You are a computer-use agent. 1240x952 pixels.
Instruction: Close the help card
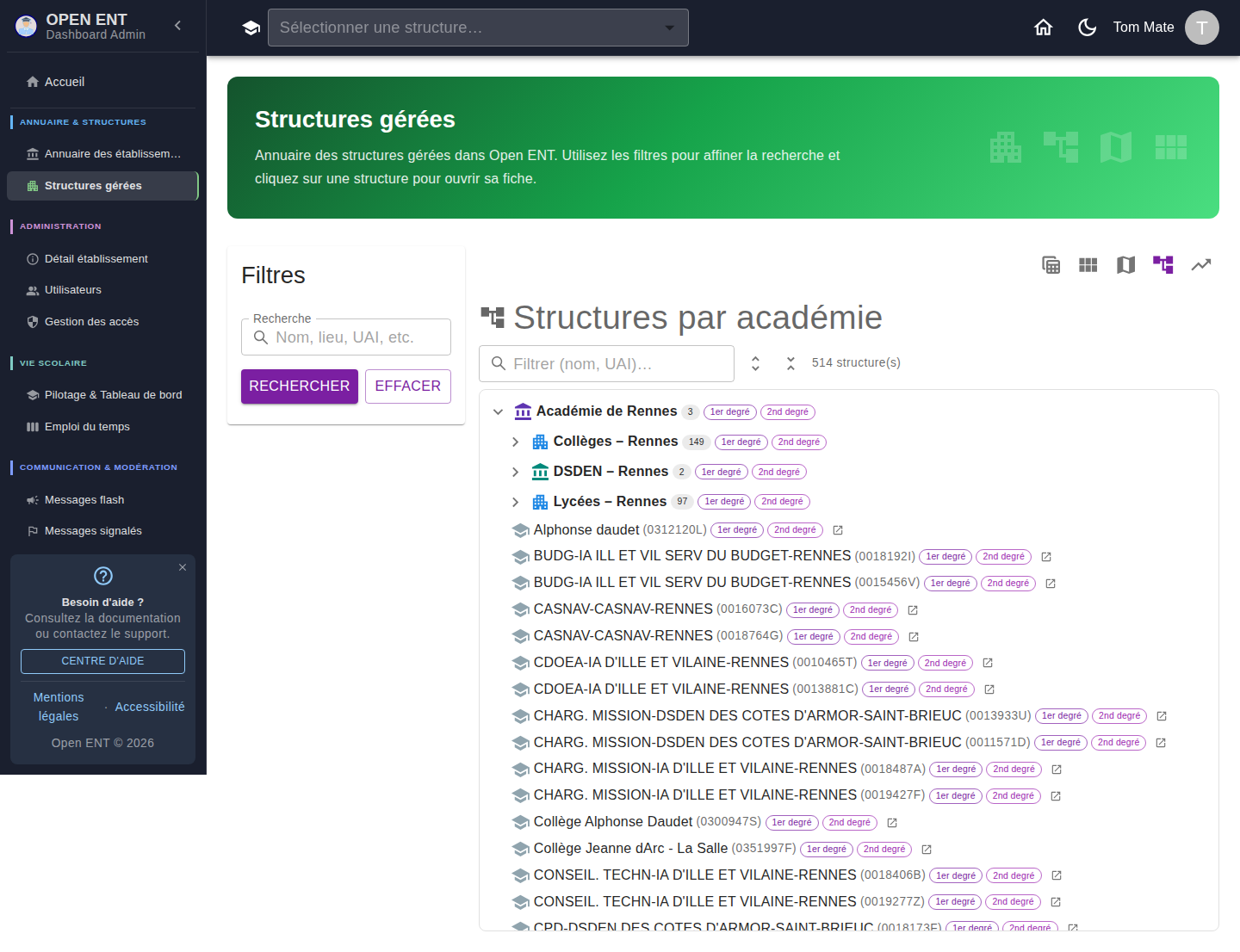pos(183,567)
